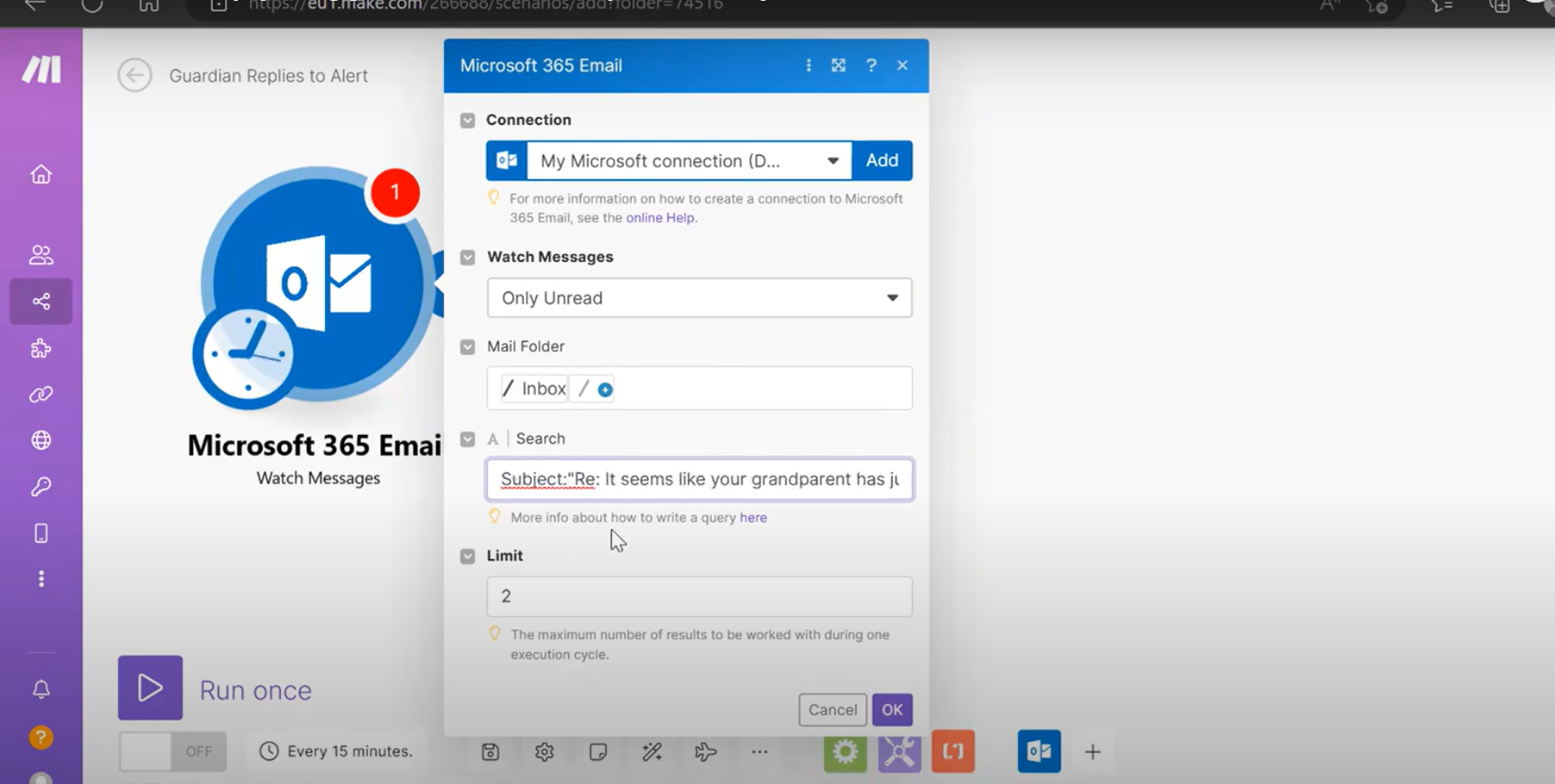Toggle the Limit checkbox
Screen dimensions: 1555x784
[x=467, y=557]
